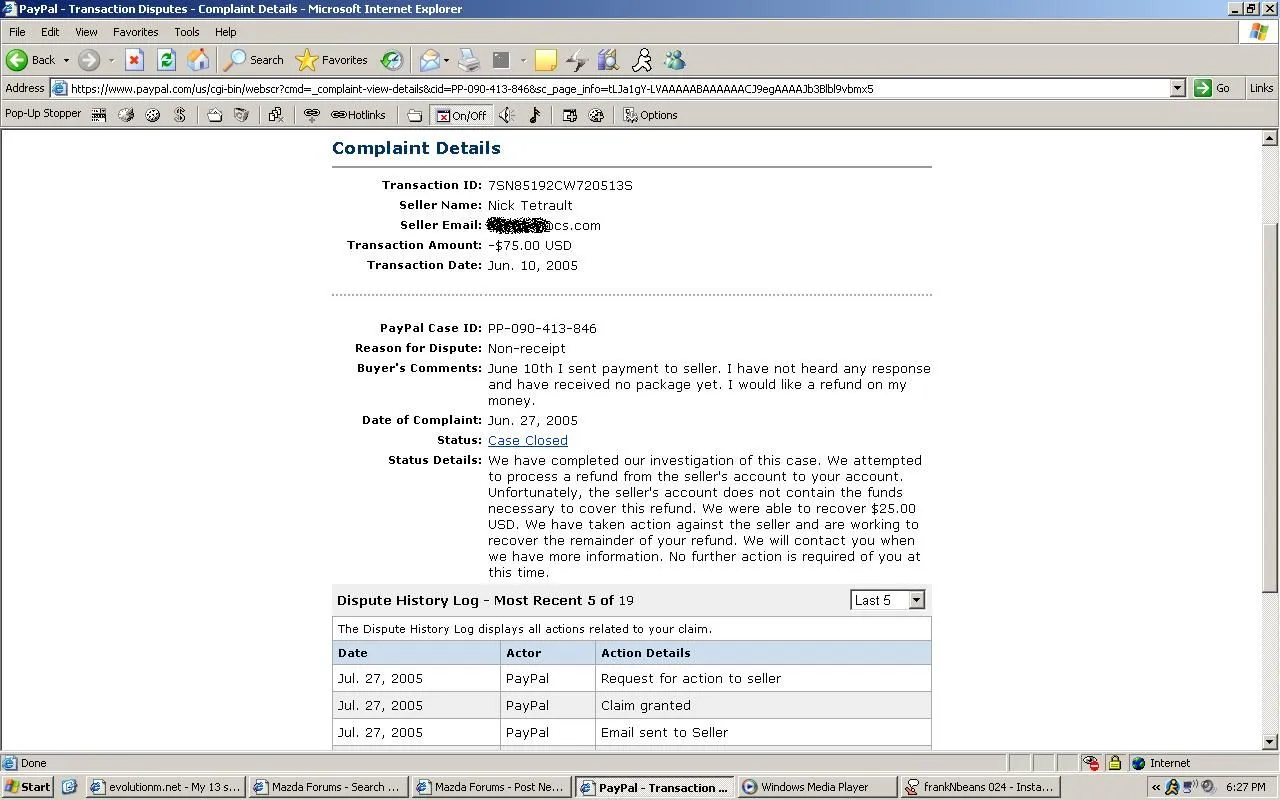Switch to Mazda Forums - Search taskbar window
Viewport: 1280px width, 800px height.
[328, 787]
